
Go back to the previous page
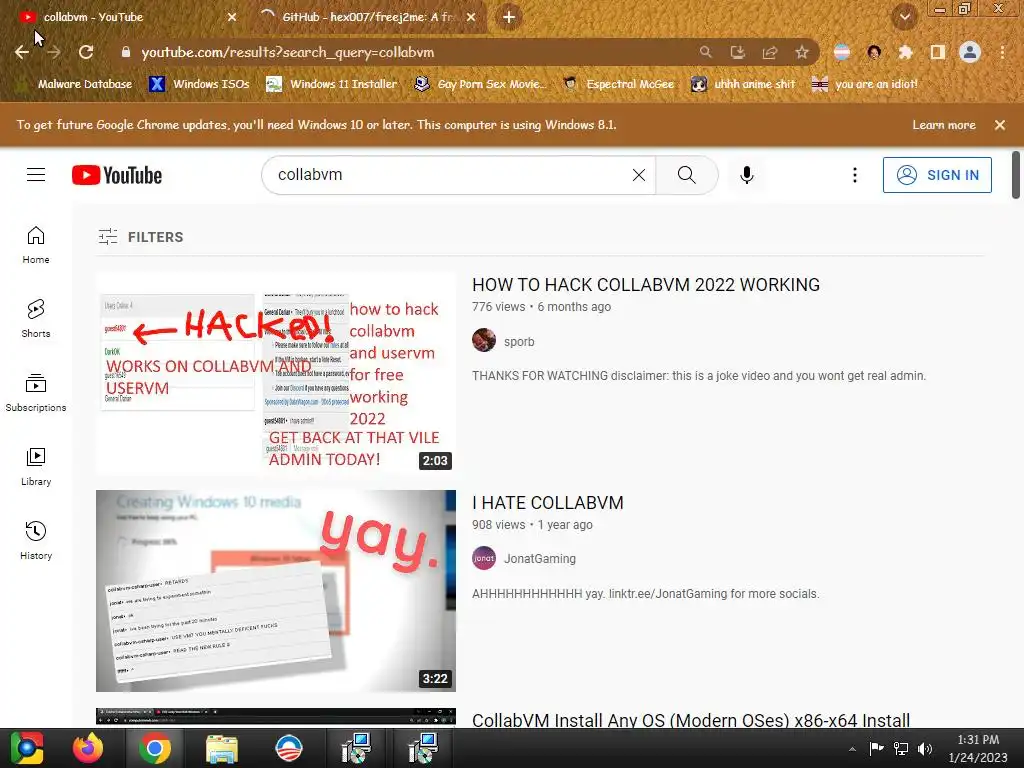(22, 52)
